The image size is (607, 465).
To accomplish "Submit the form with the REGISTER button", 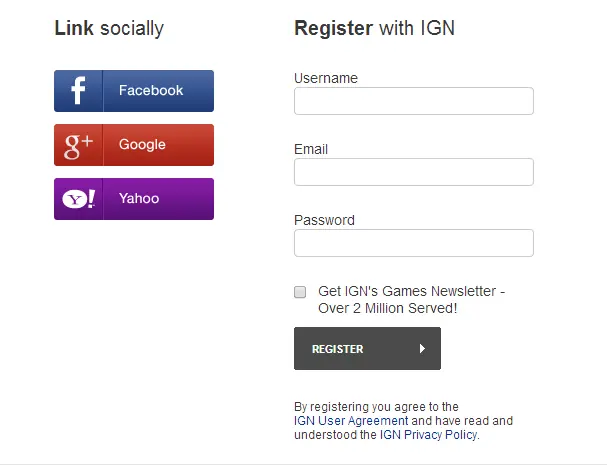I will (x=367, y=348).
